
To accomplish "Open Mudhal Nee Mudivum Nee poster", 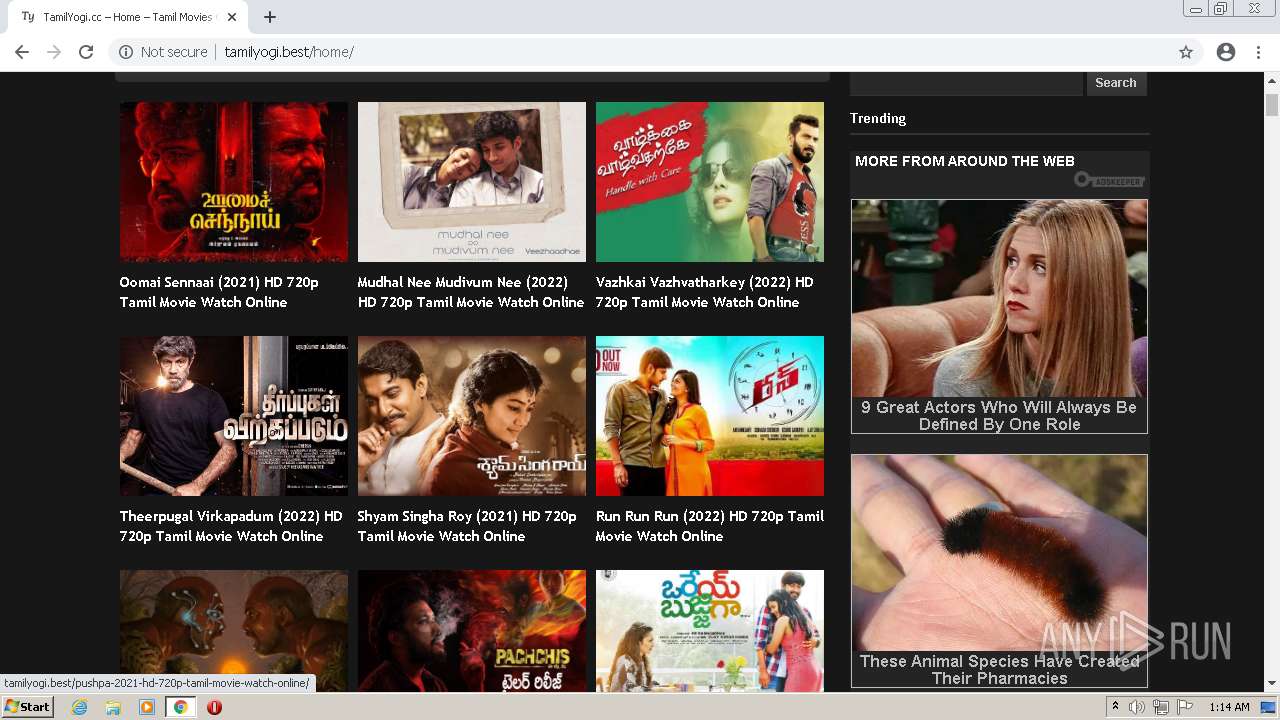I will point(472,182).
